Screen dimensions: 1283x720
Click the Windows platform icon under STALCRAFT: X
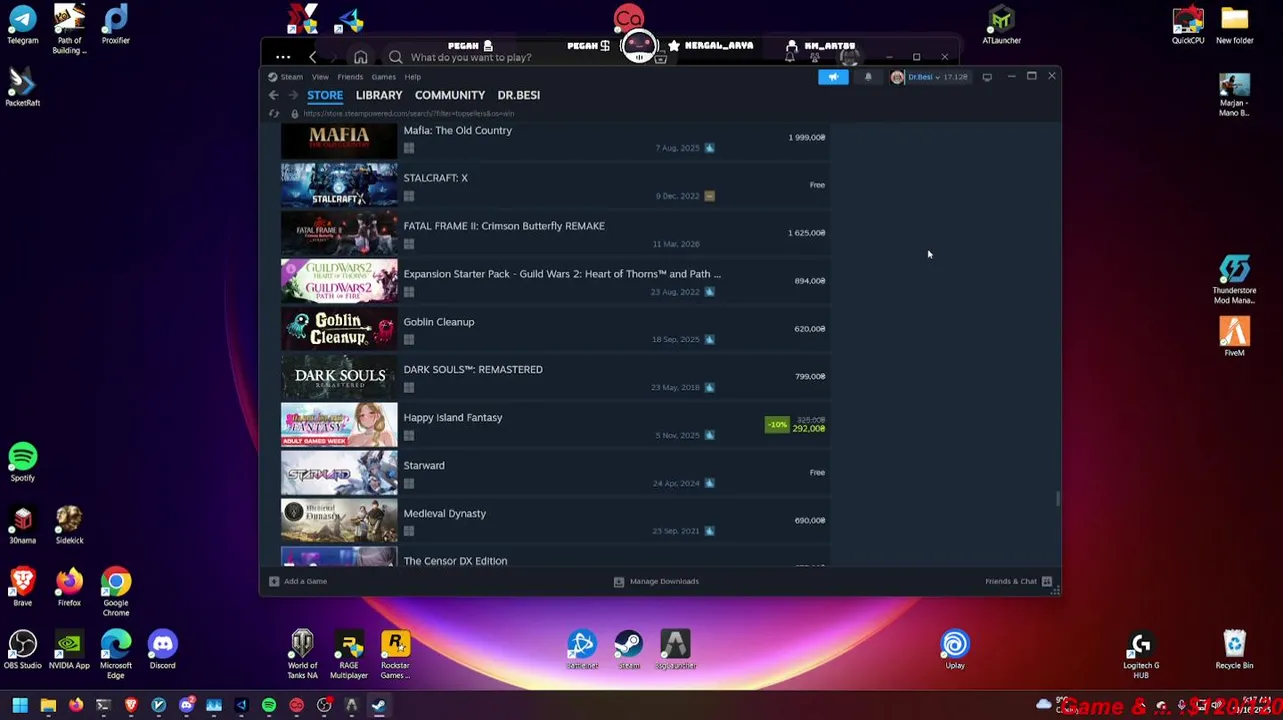[x=409, y=196]
